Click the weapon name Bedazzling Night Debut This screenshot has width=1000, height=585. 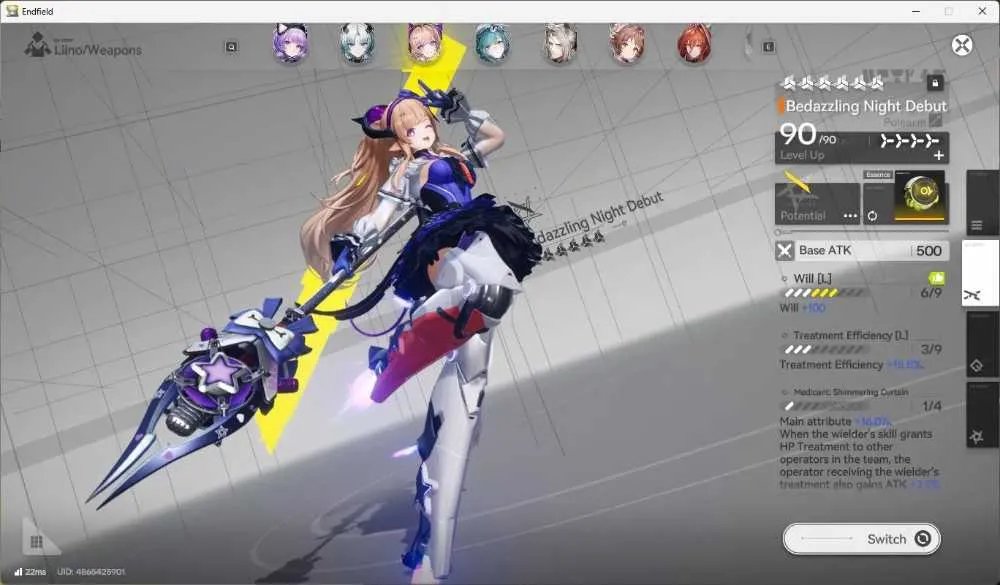(865, 106)
